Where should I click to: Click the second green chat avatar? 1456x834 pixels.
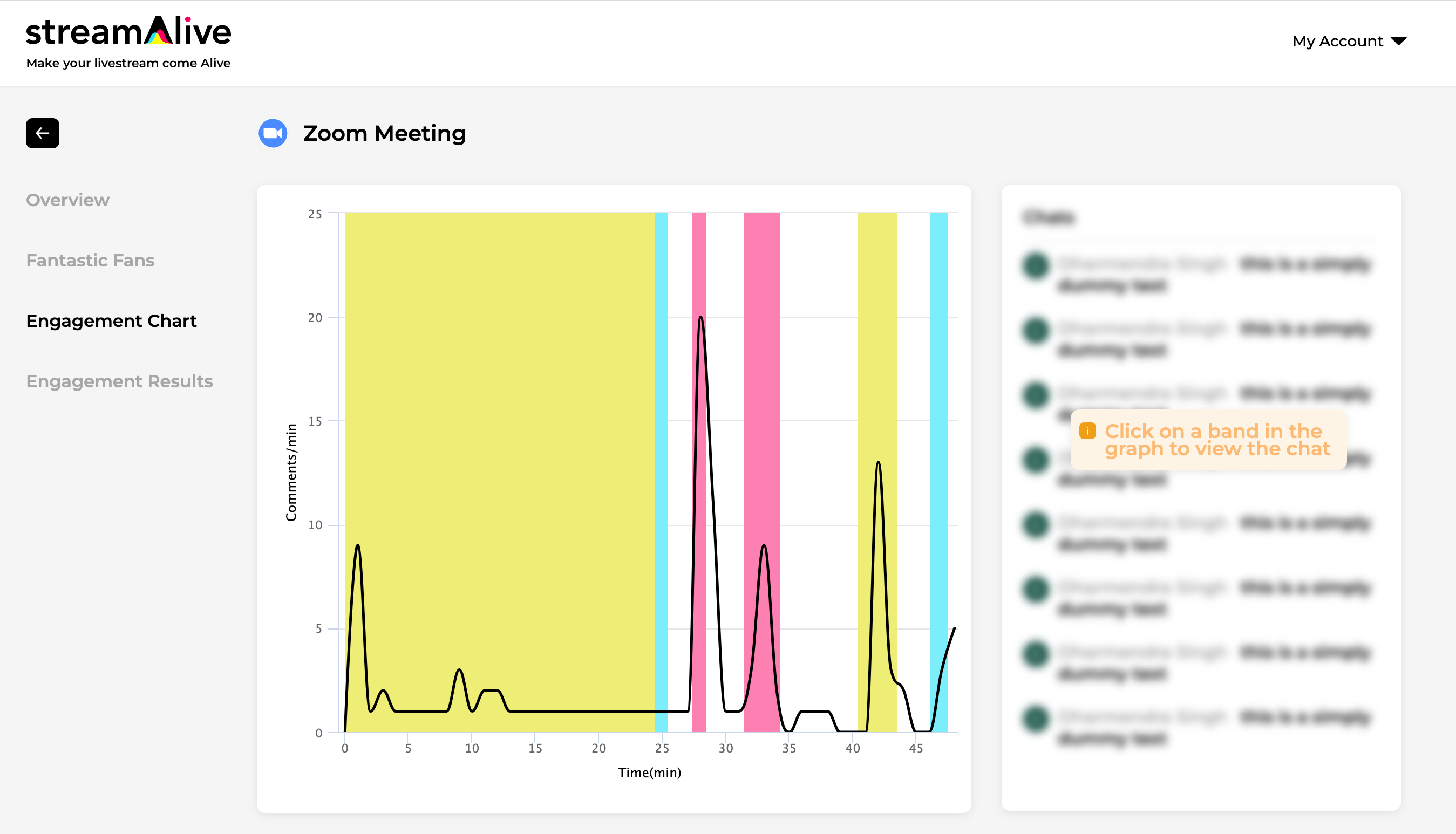coord(1036,331)
